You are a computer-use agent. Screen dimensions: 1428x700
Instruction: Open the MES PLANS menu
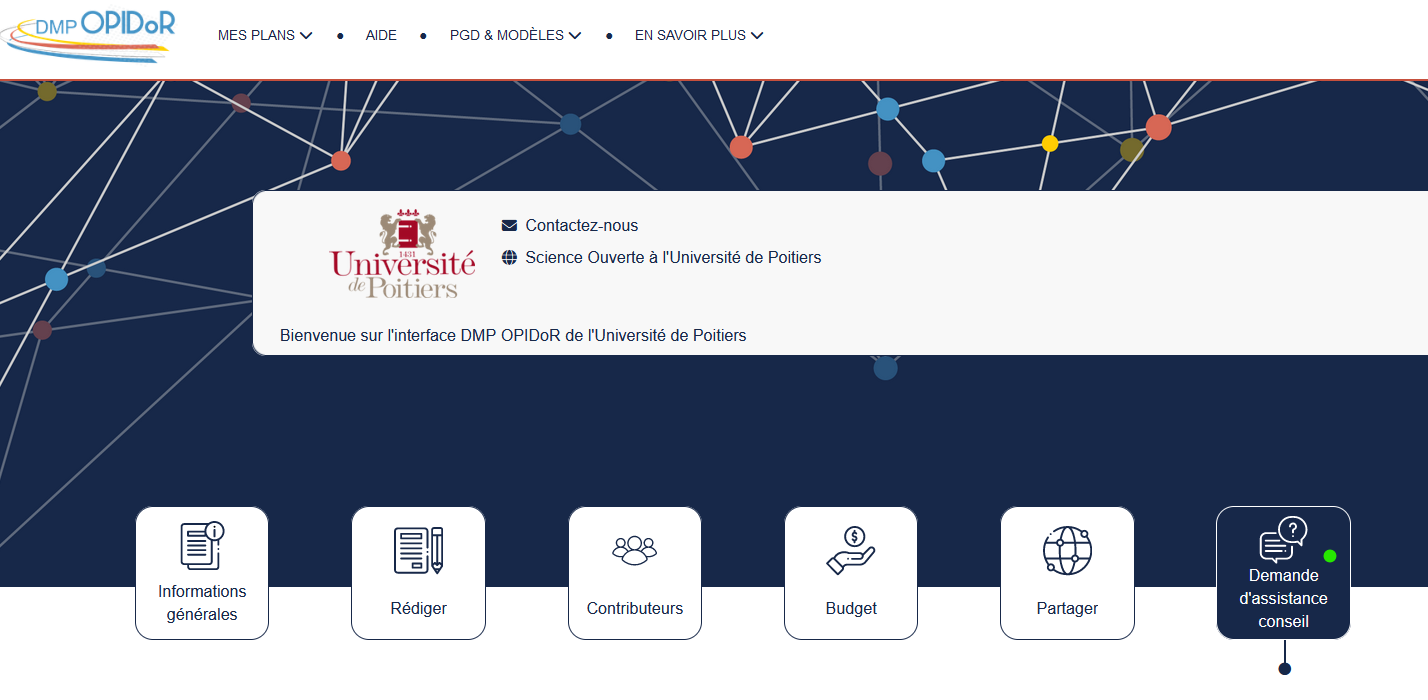coord(265,35)
